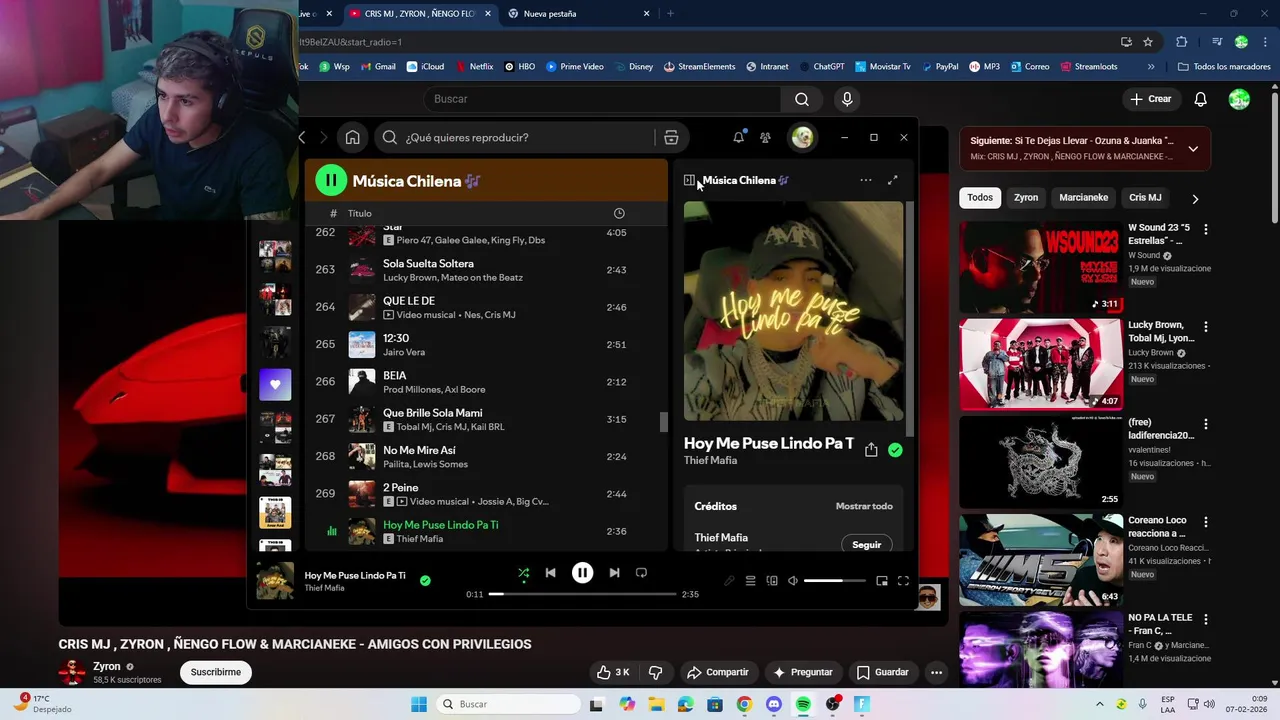Go forward in Spotify navigation

pyautogui.click(x=323, y=138)
